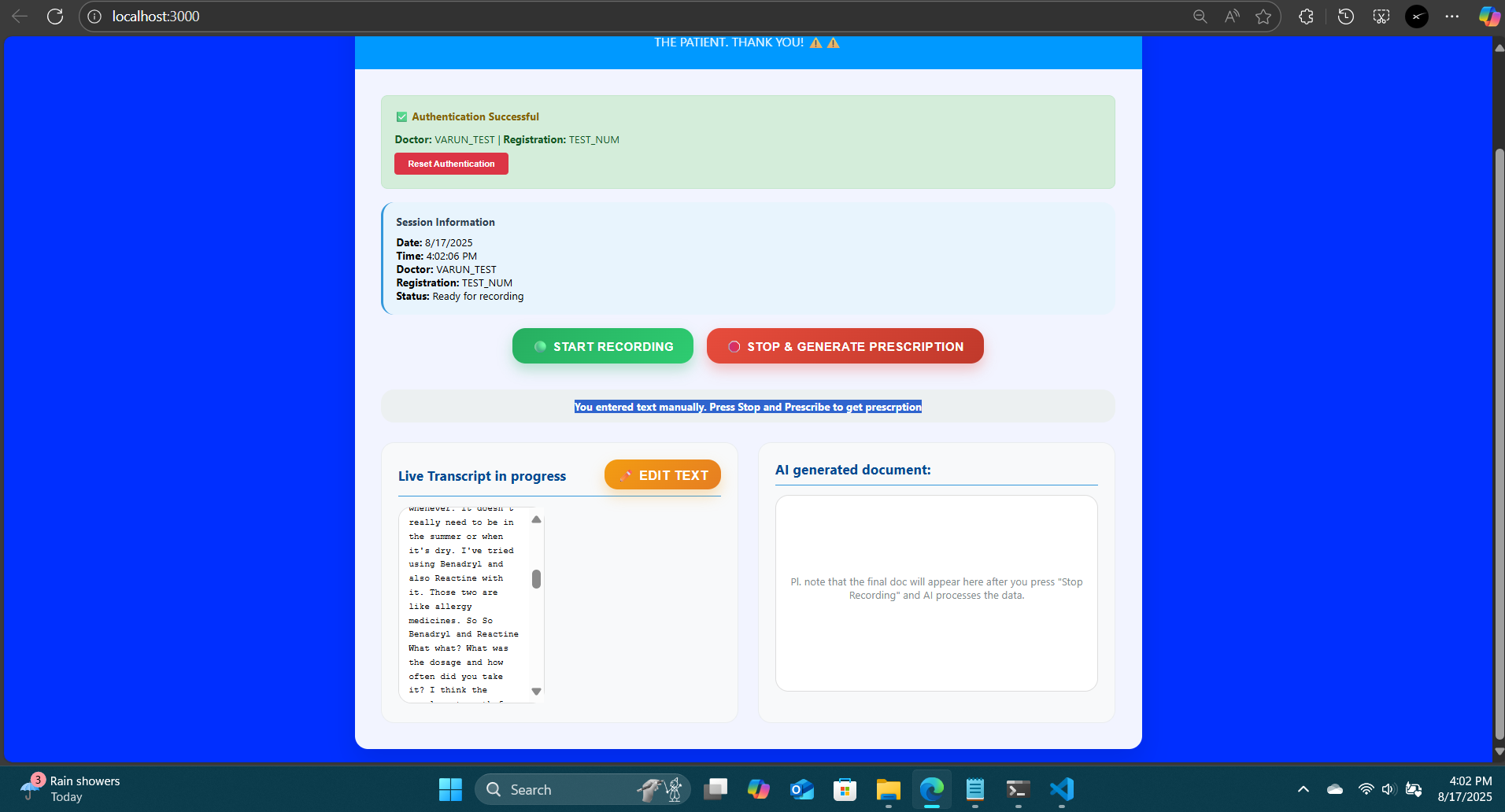Launch Visual Studio Code from the taskbar
1505x812 pixels.
[1061, 789]
